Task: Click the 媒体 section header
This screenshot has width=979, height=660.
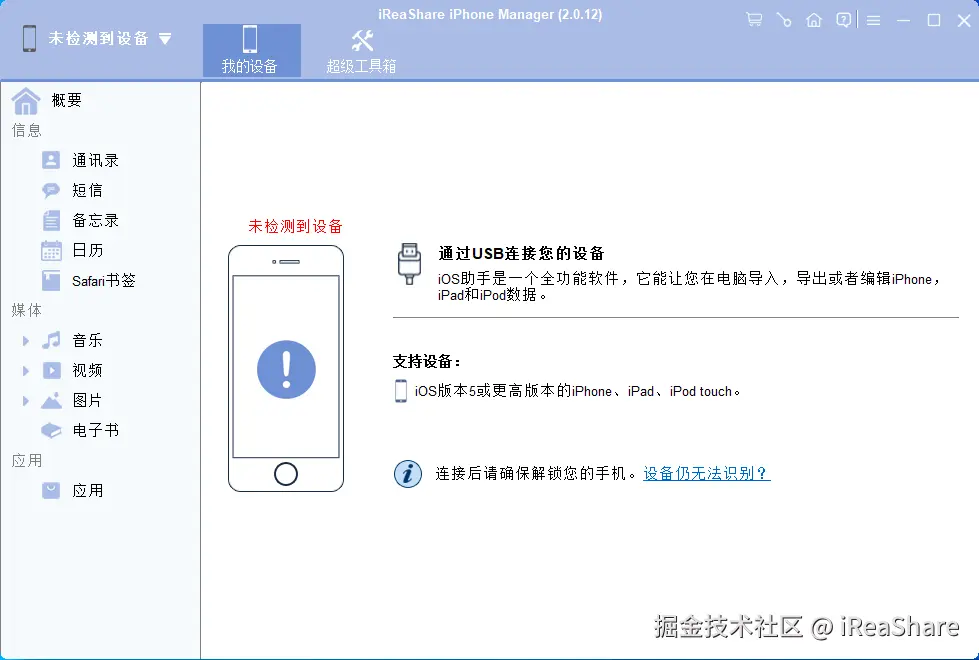Action: [x=27, y=310]
